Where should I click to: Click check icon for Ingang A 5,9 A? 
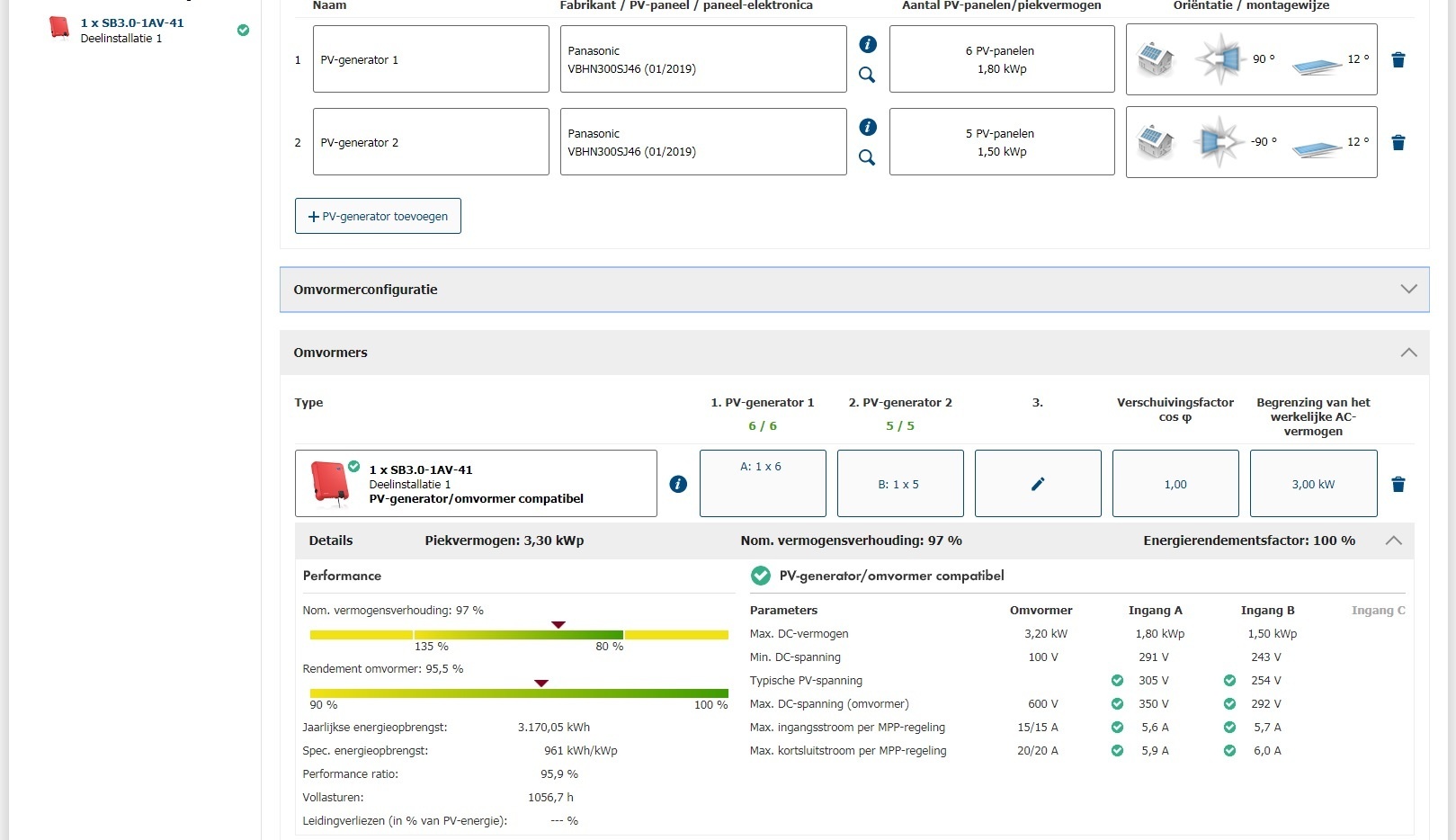pyautogui.click(x=1117, y=751)
